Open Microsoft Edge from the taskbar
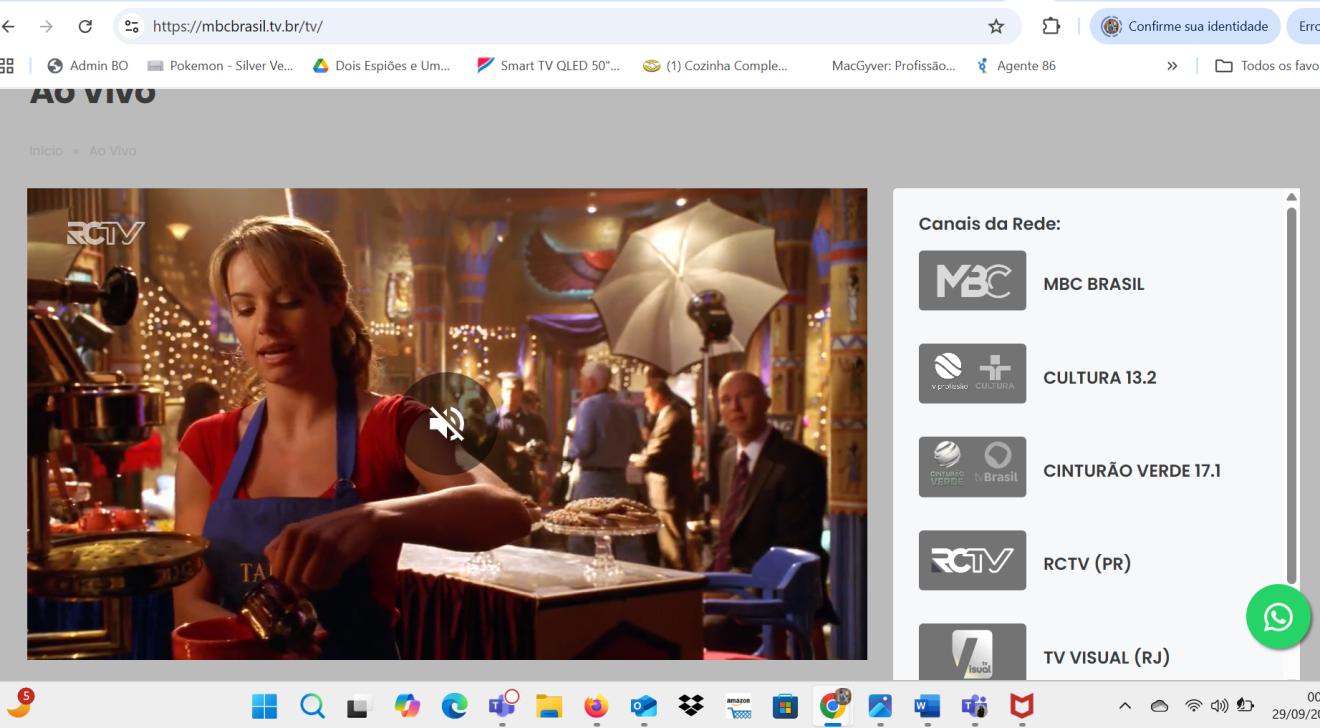Screen dimensions: 1320x728 coord(454,706)
